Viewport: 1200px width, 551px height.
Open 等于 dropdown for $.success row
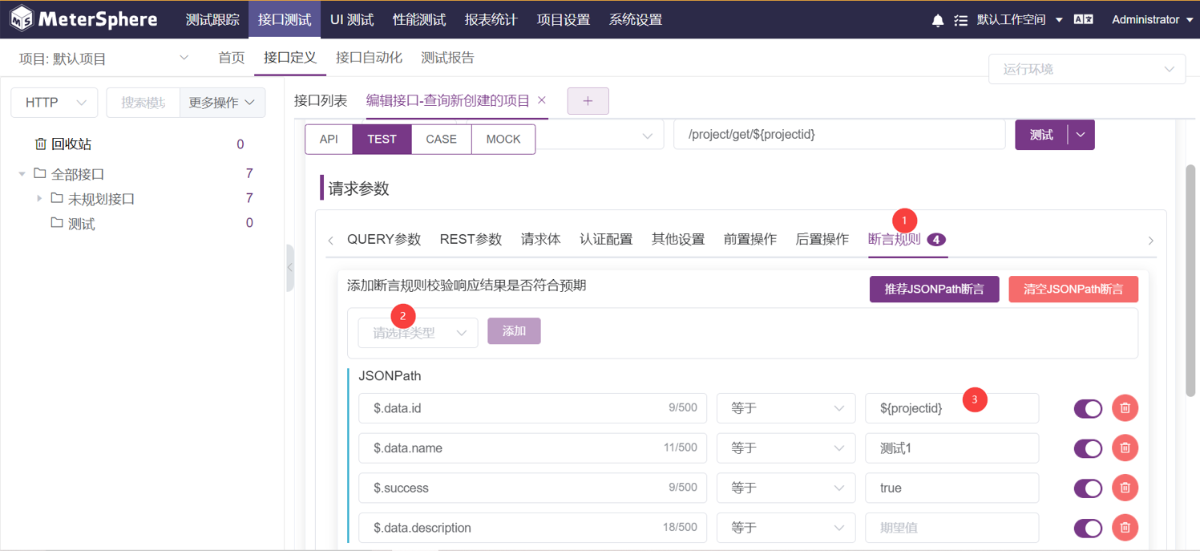[x=786, y=488]
